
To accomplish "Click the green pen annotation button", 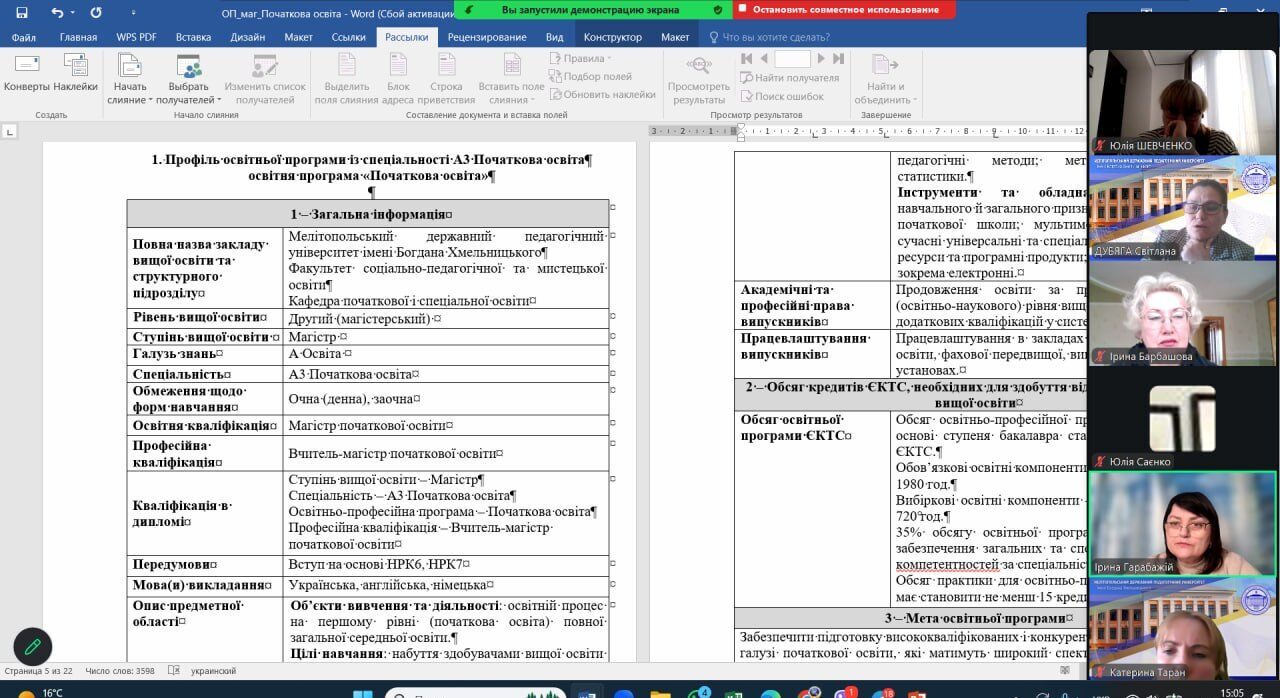I will [32, 646].
